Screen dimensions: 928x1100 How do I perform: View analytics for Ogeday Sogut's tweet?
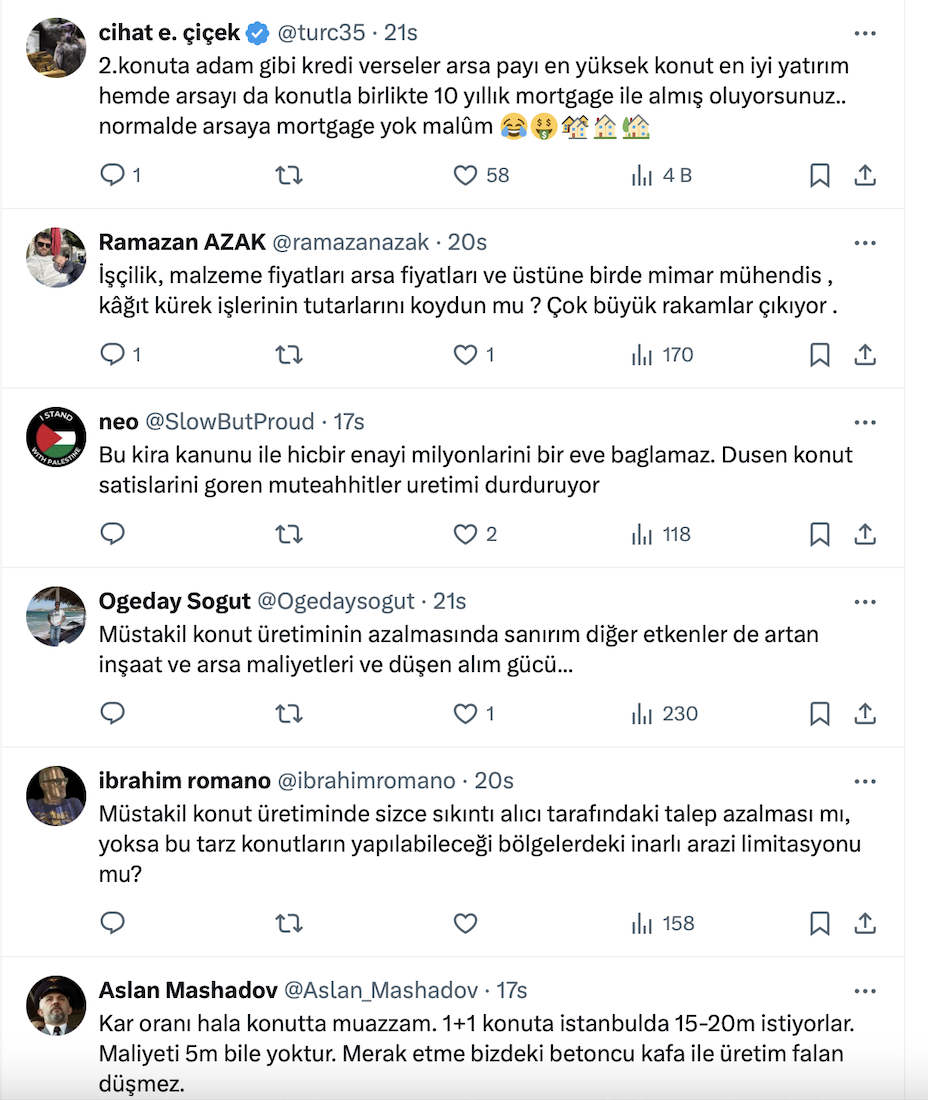click(642, 714)
